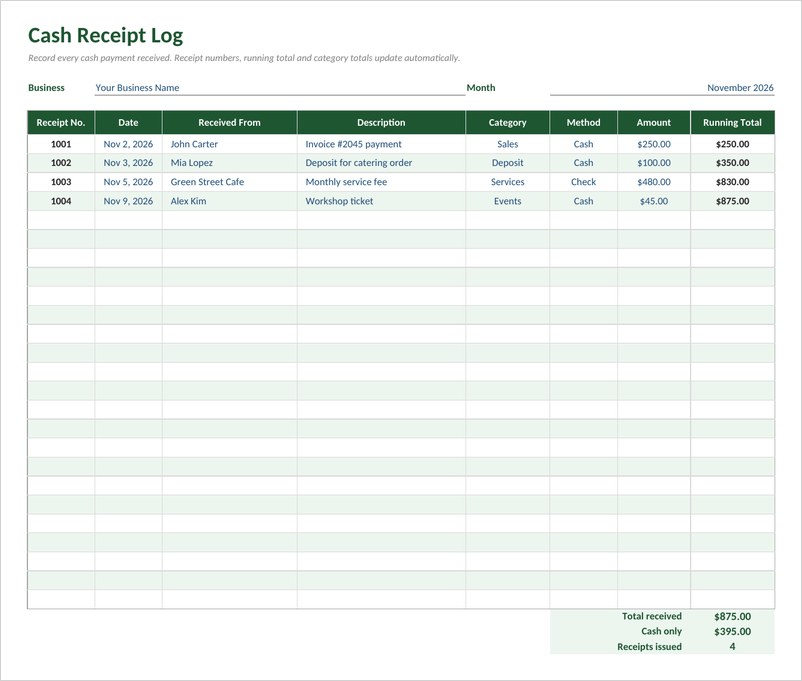802x681 pixels.
Task: Click the $100.00 amount cell
Action: pyautogui.click(x=654, y=163)
